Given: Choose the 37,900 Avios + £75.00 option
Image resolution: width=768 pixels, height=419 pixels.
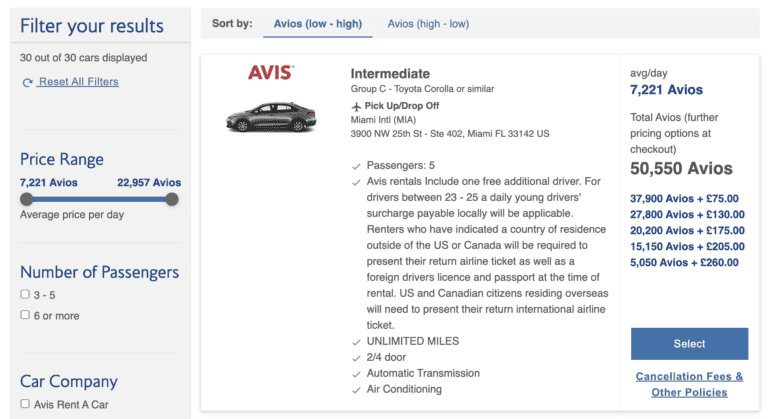Looking at the screenshot, I should (x=686, y=198).
